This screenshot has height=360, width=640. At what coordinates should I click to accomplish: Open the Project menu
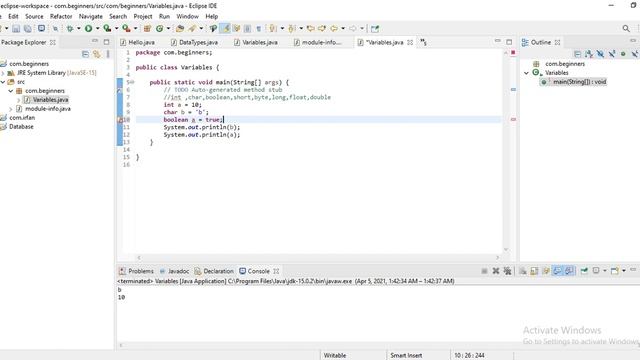(x=143, y=16)
